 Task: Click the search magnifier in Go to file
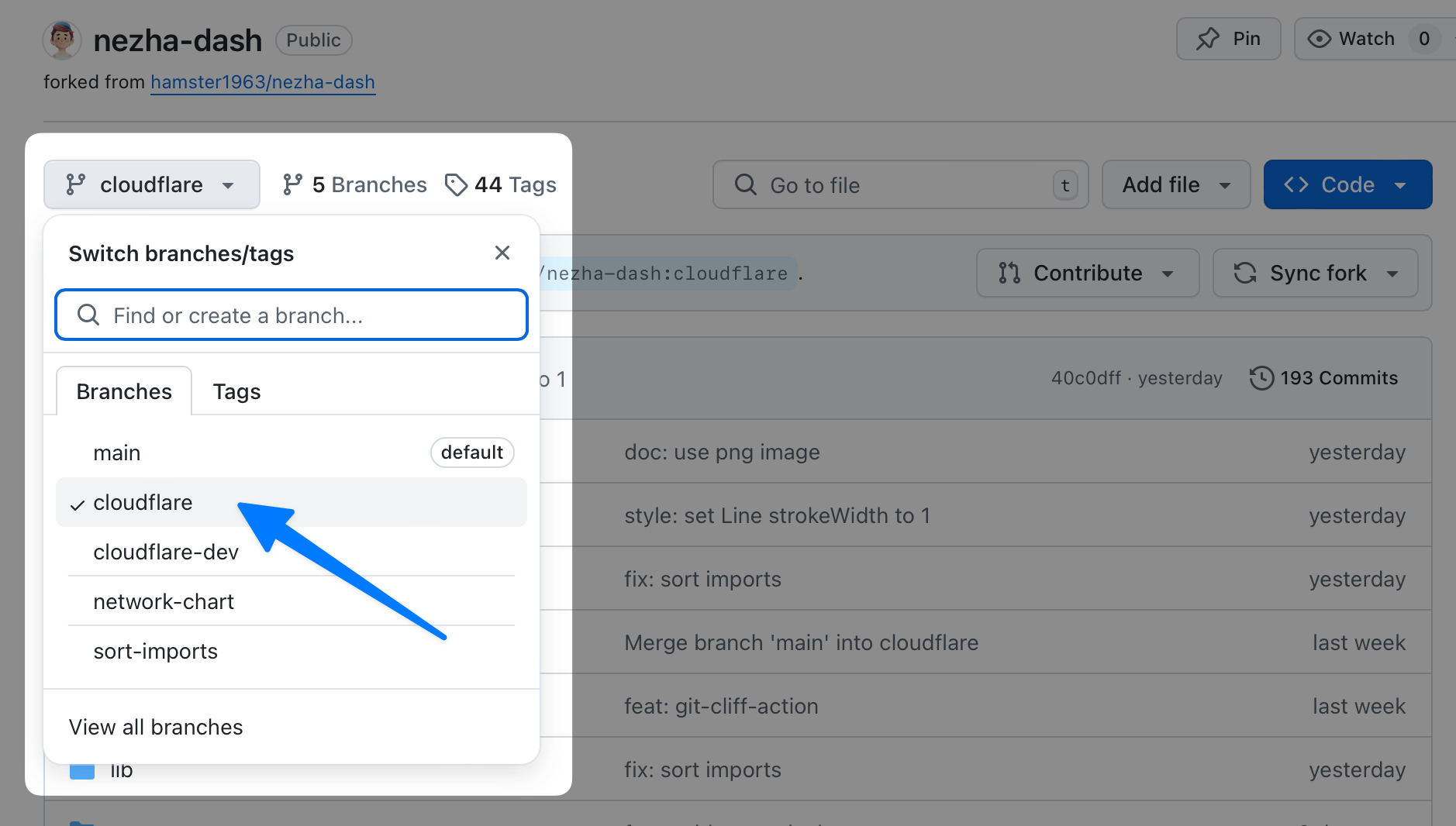pos(745,184)
